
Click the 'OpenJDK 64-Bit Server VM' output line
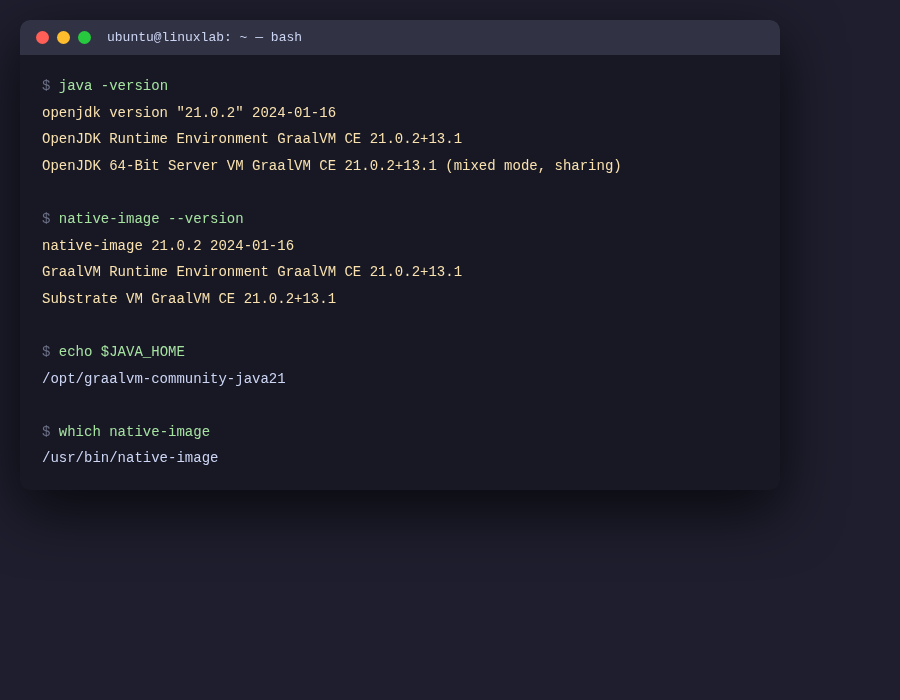pos(332,166)
